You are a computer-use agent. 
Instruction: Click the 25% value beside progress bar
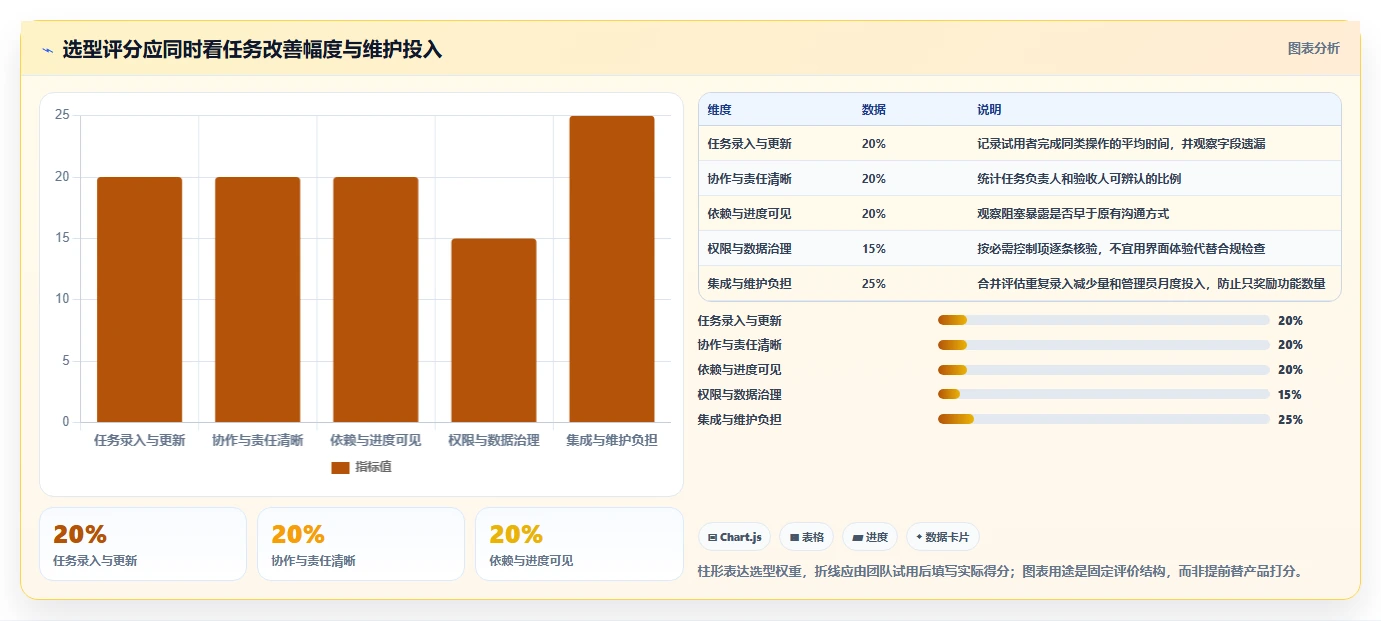pos(1290,420)
